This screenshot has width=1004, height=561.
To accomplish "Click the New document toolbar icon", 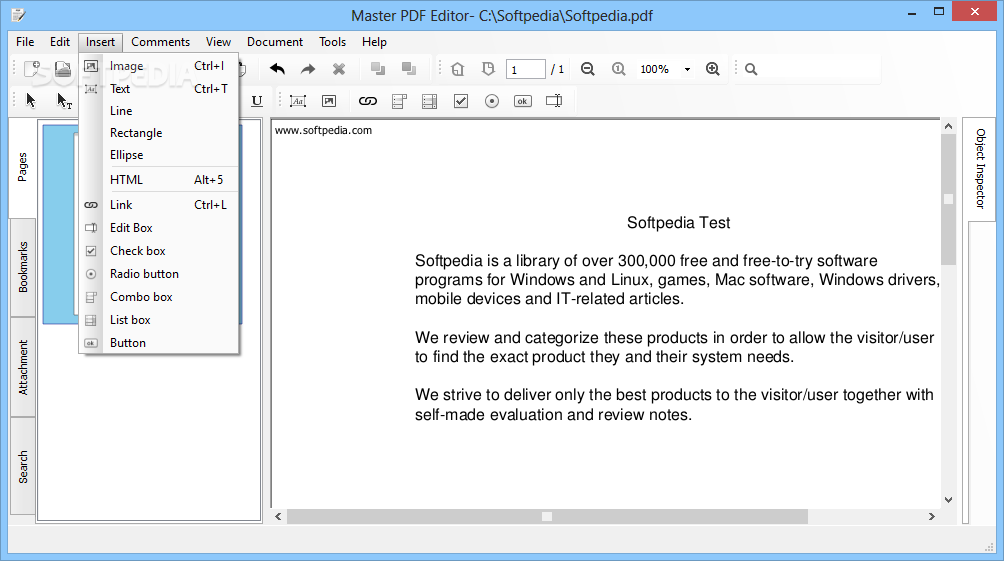I will [32, 69].
